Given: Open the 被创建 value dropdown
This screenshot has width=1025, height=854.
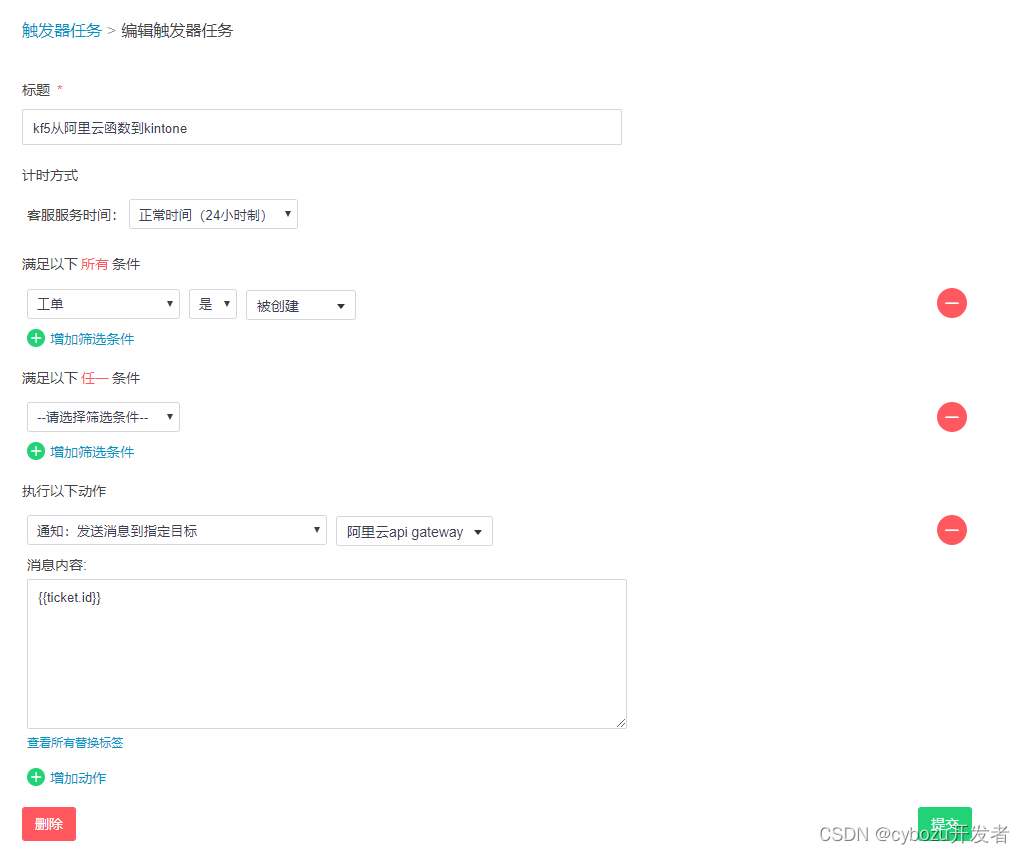Looking at the screenshot, I should point(301,305).
